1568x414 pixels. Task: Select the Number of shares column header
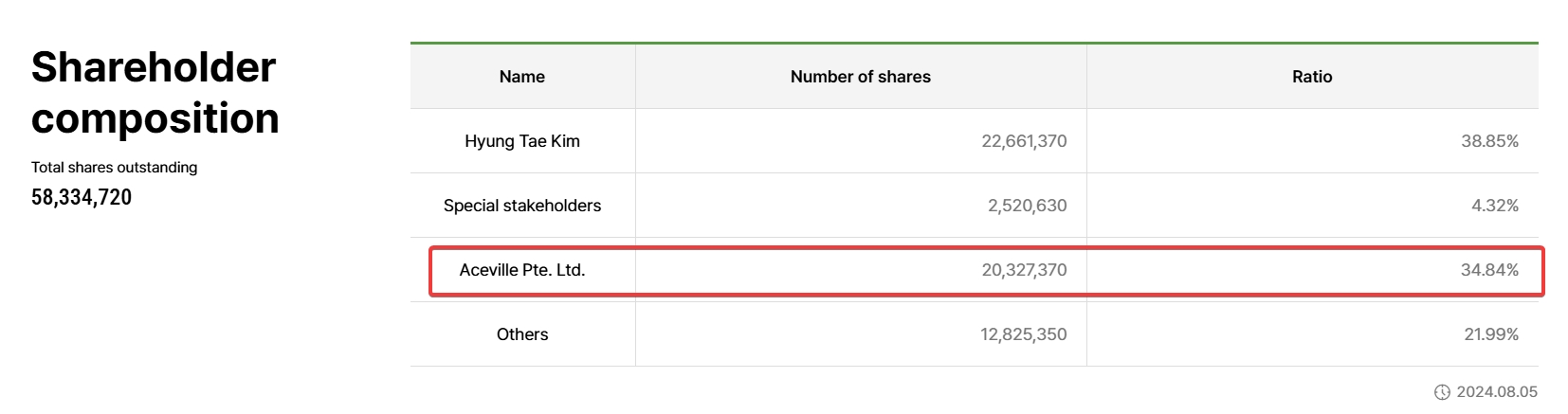tap(861, 77)
